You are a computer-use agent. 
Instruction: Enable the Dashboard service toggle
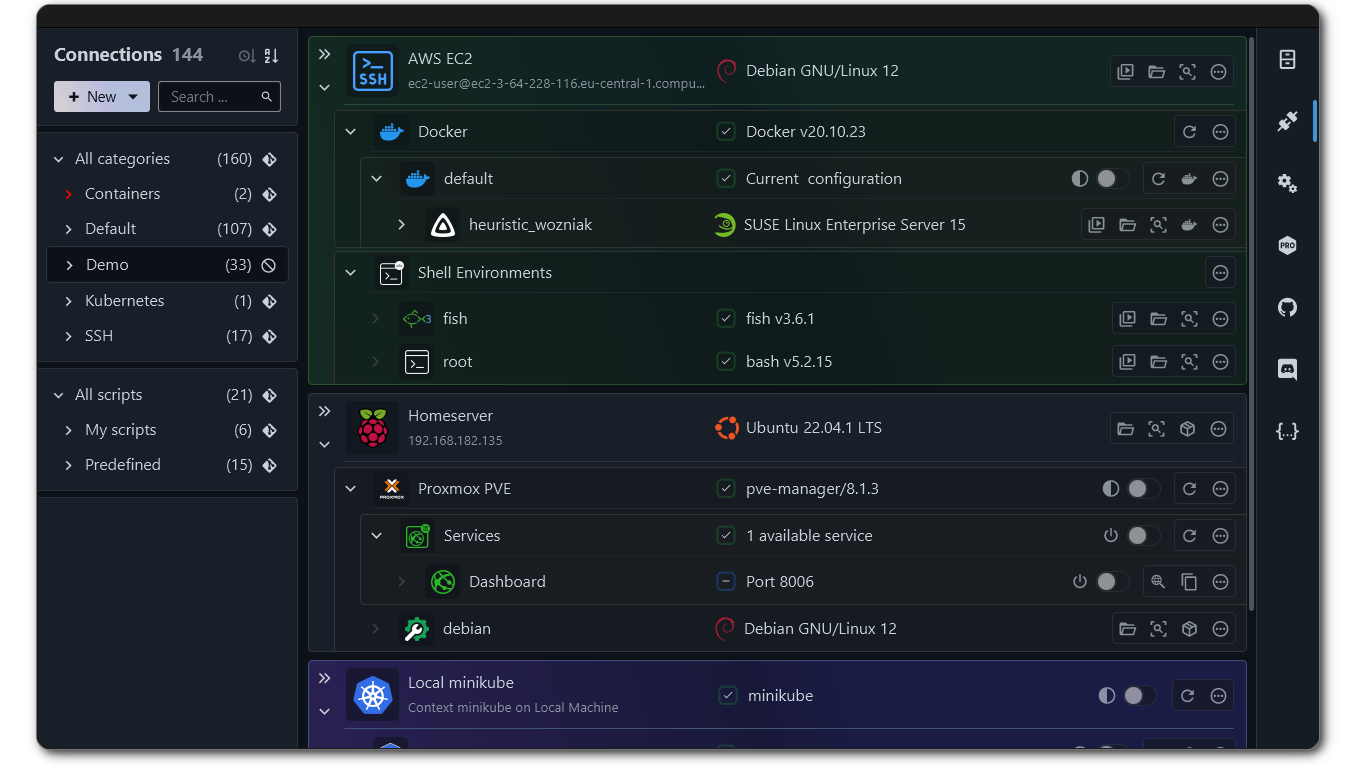click(x=1111, y=582)
